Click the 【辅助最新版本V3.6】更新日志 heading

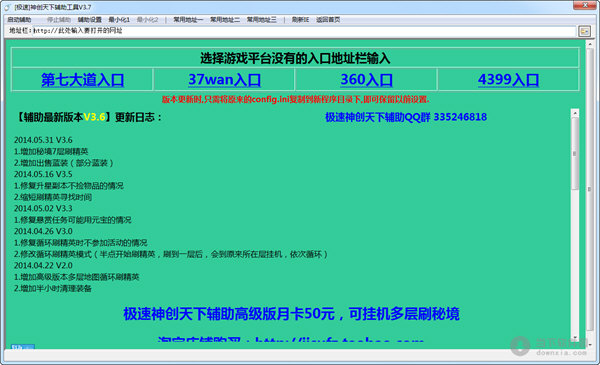tap(88, 117)
